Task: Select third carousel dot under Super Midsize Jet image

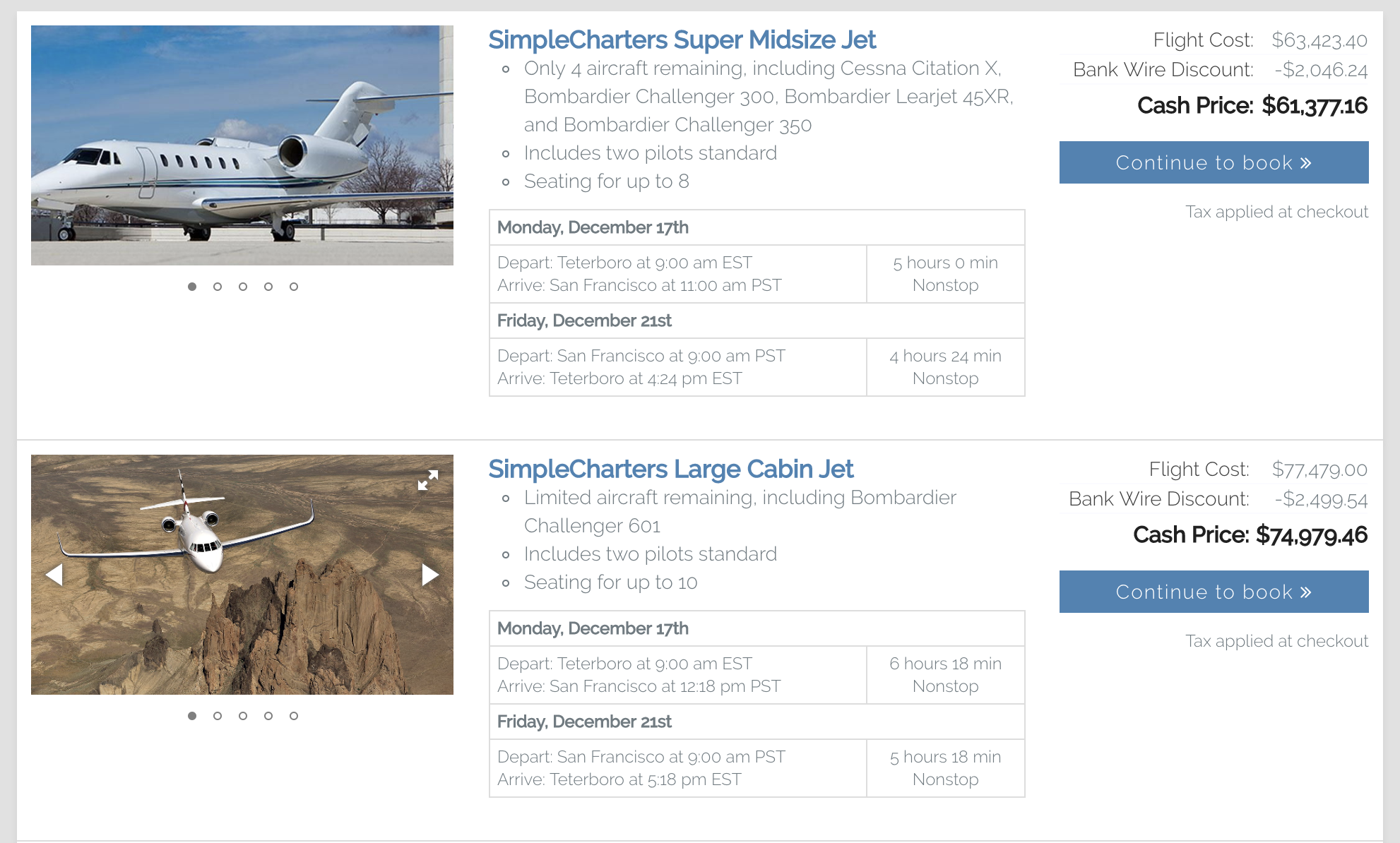Action: [x=243, y=287]
